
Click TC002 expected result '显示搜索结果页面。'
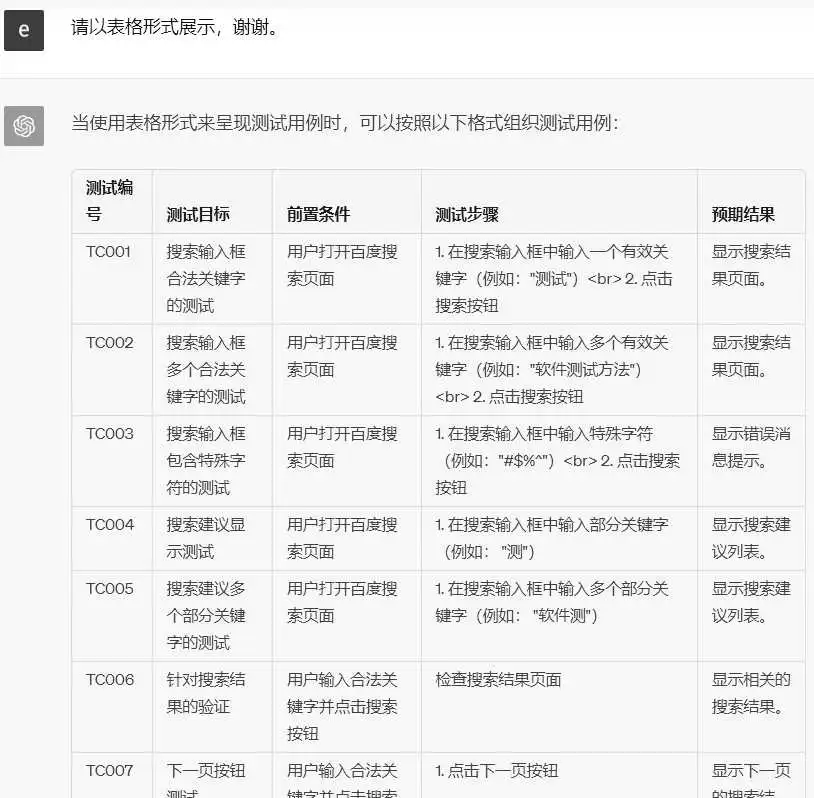(x=751, y=356)
